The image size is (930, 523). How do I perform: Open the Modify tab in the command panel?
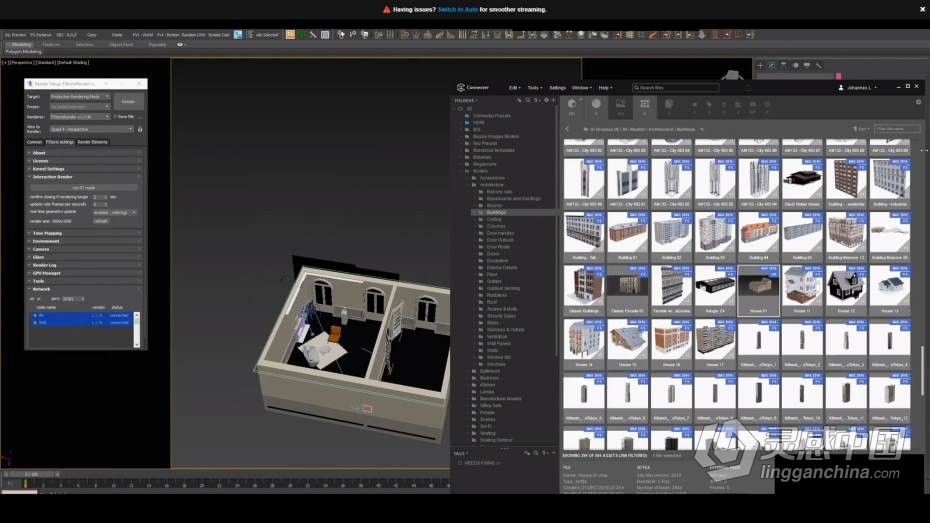(772, 65)
